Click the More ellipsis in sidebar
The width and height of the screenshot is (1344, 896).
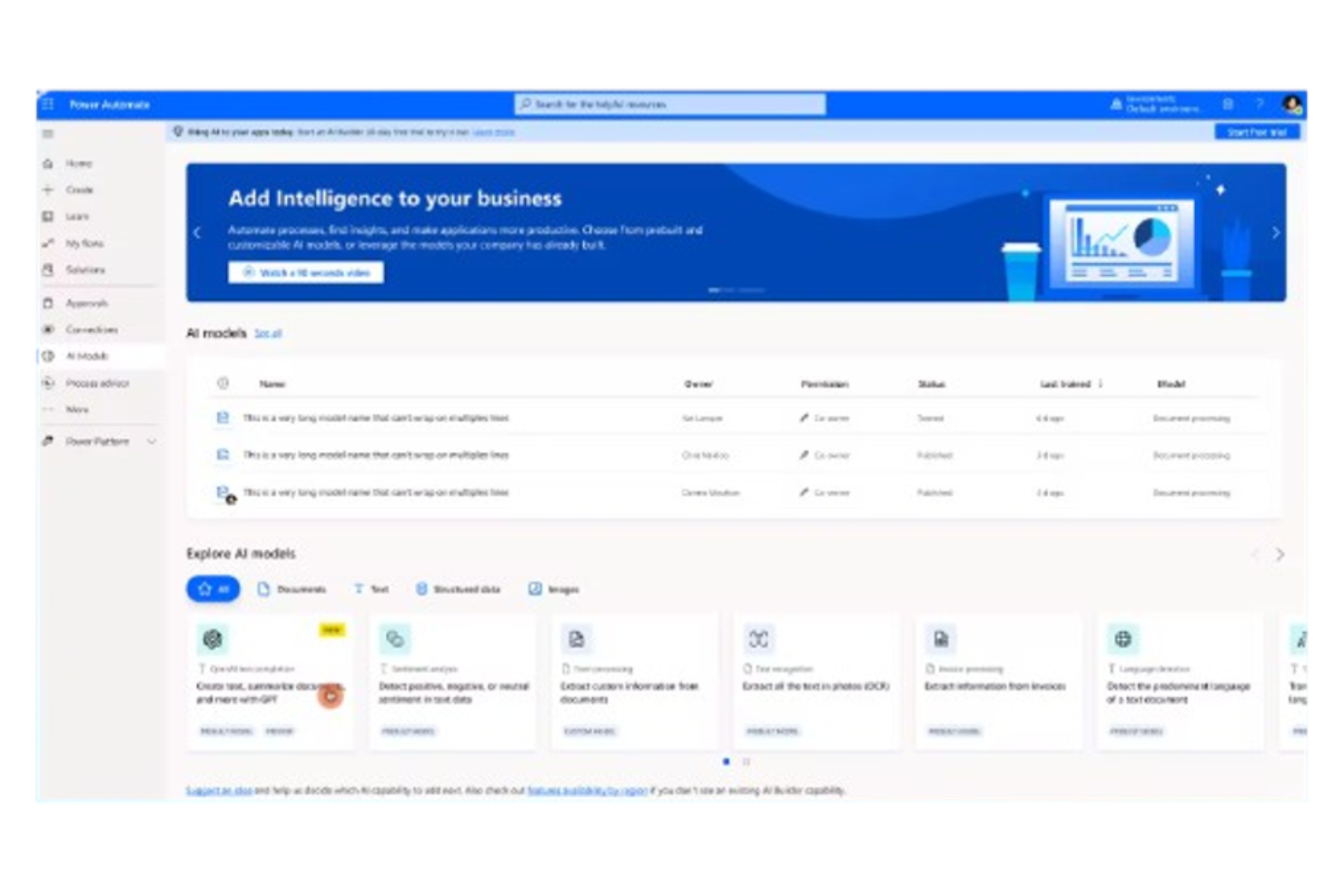(48, 409)
